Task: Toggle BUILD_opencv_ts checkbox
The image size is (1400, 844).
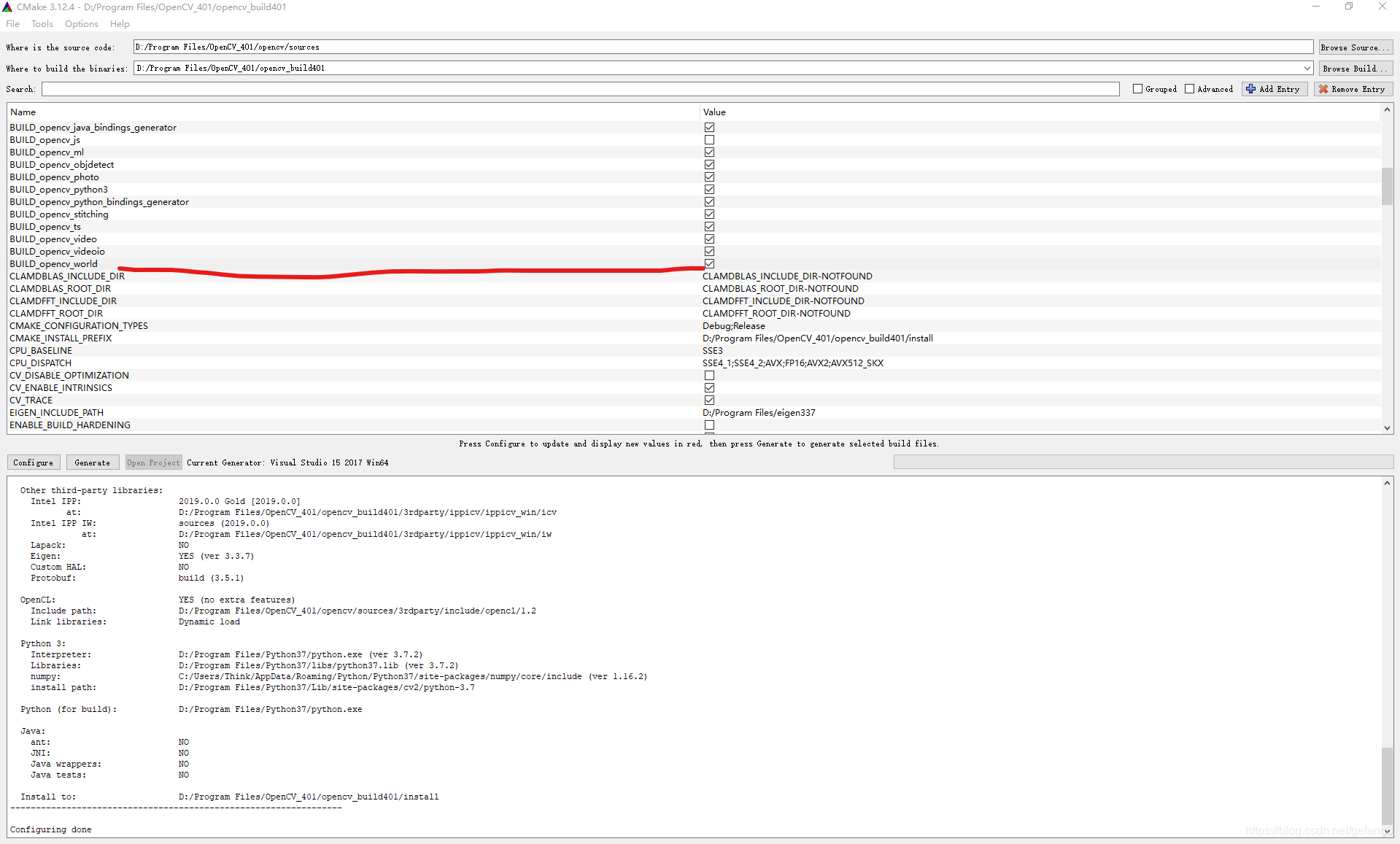Action: [709, 227]
